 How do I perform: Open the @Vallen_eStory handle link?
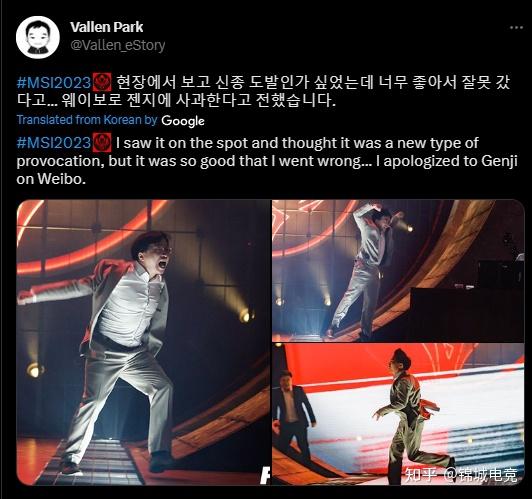[x=117, y=45]
